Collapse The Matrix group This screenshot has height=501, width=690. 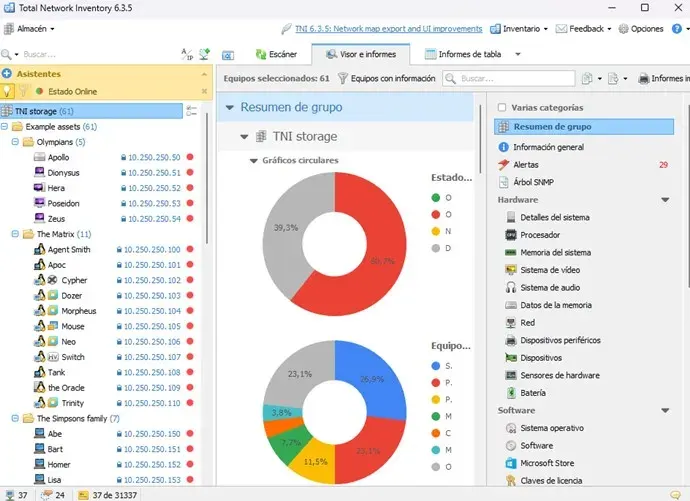coord(15,234)
